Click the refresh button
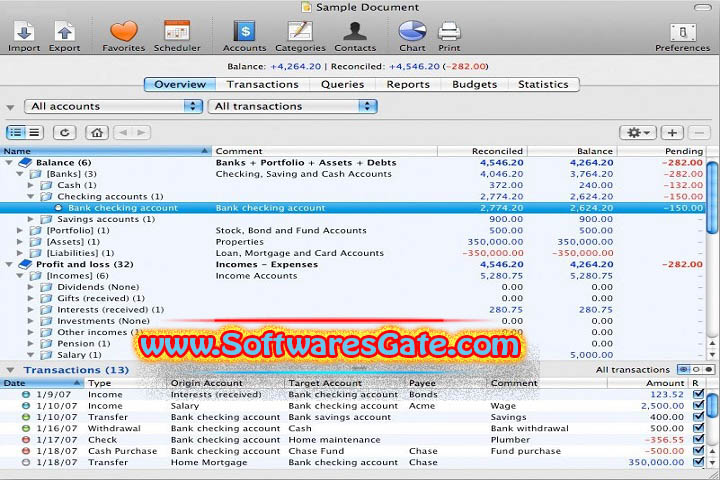 point(64,133)
